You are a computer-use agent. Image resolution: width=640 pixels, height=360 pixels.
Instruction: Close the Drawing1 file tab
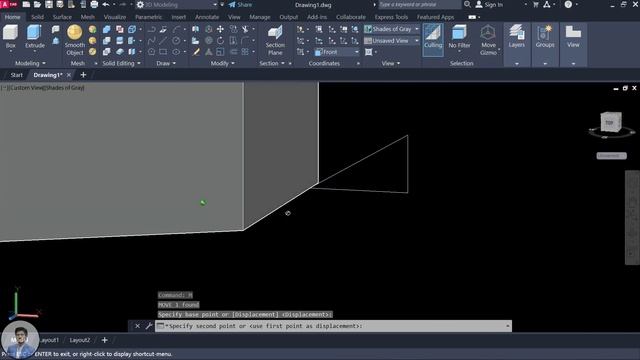tap(69, 75)
